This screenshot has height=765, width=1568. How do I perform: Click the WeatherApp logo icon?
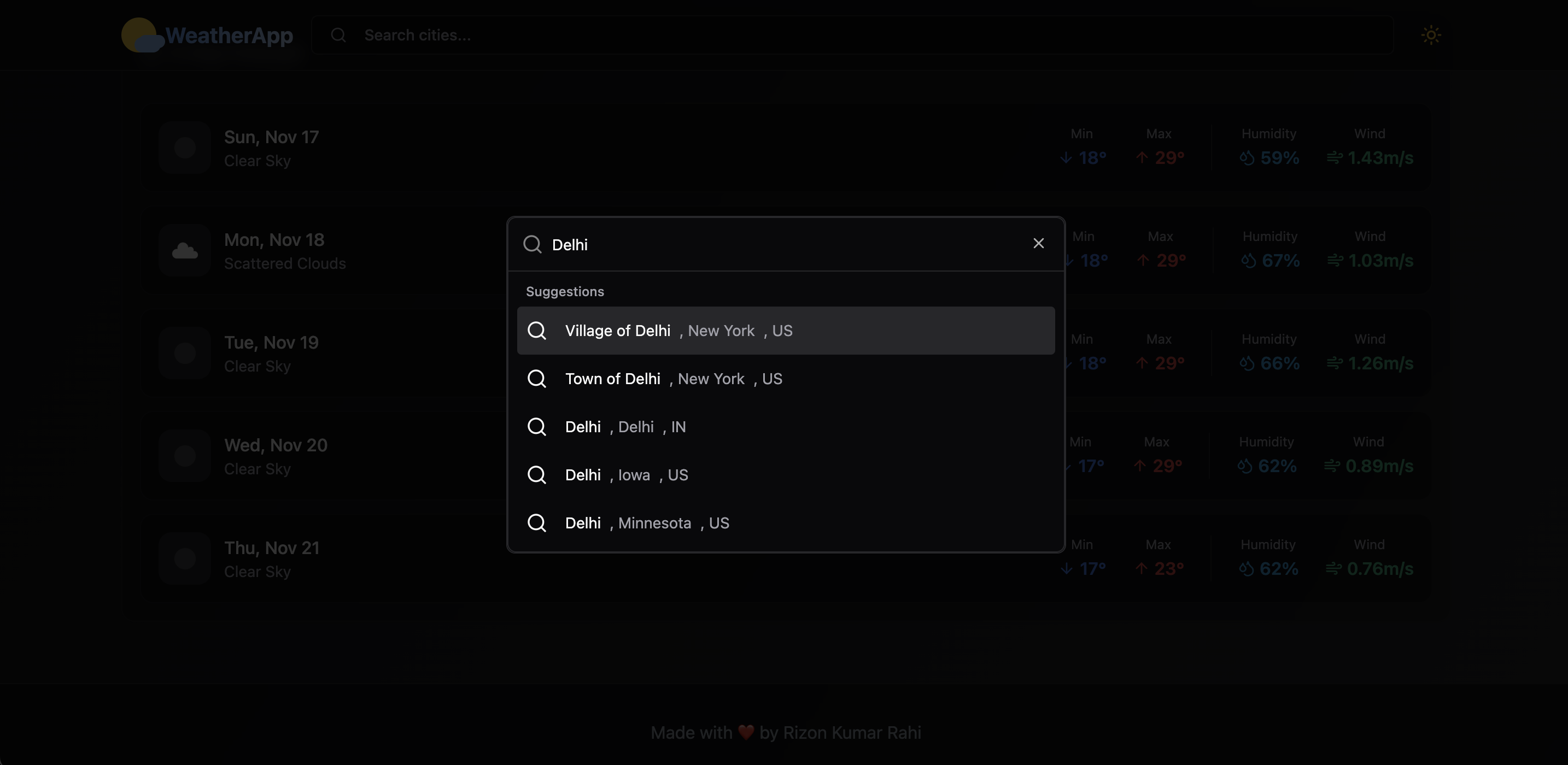point(142,36)
